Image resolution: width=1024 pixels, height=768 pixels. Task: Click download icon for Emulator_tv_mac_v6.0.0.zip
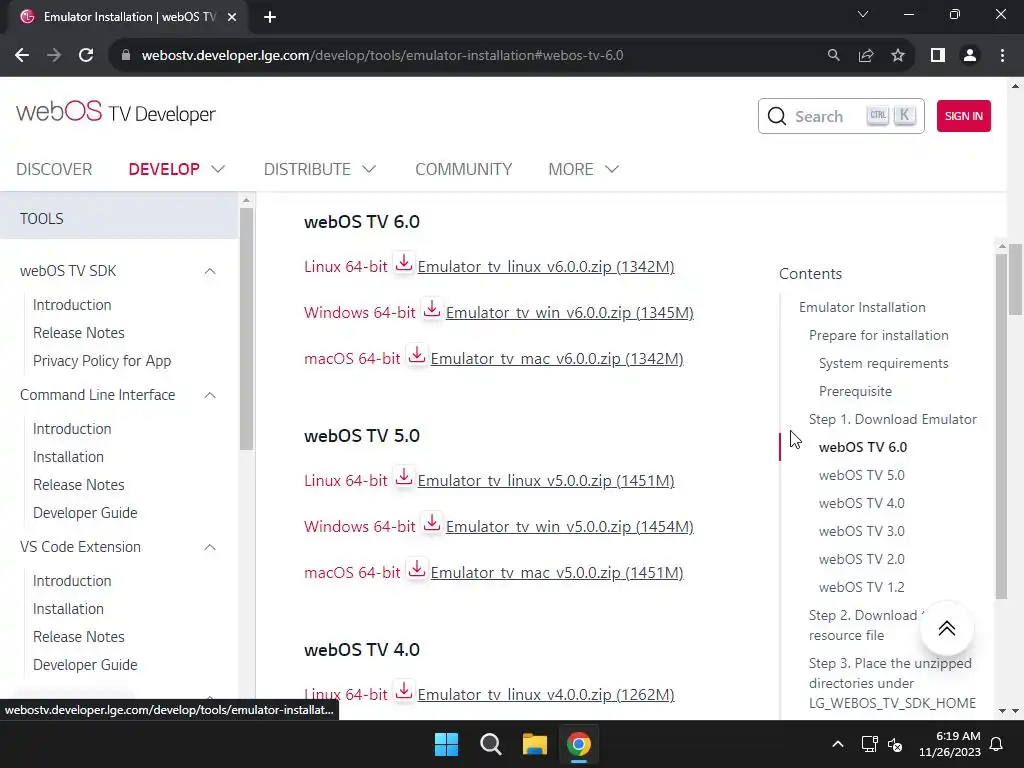[x=417, y=355]
